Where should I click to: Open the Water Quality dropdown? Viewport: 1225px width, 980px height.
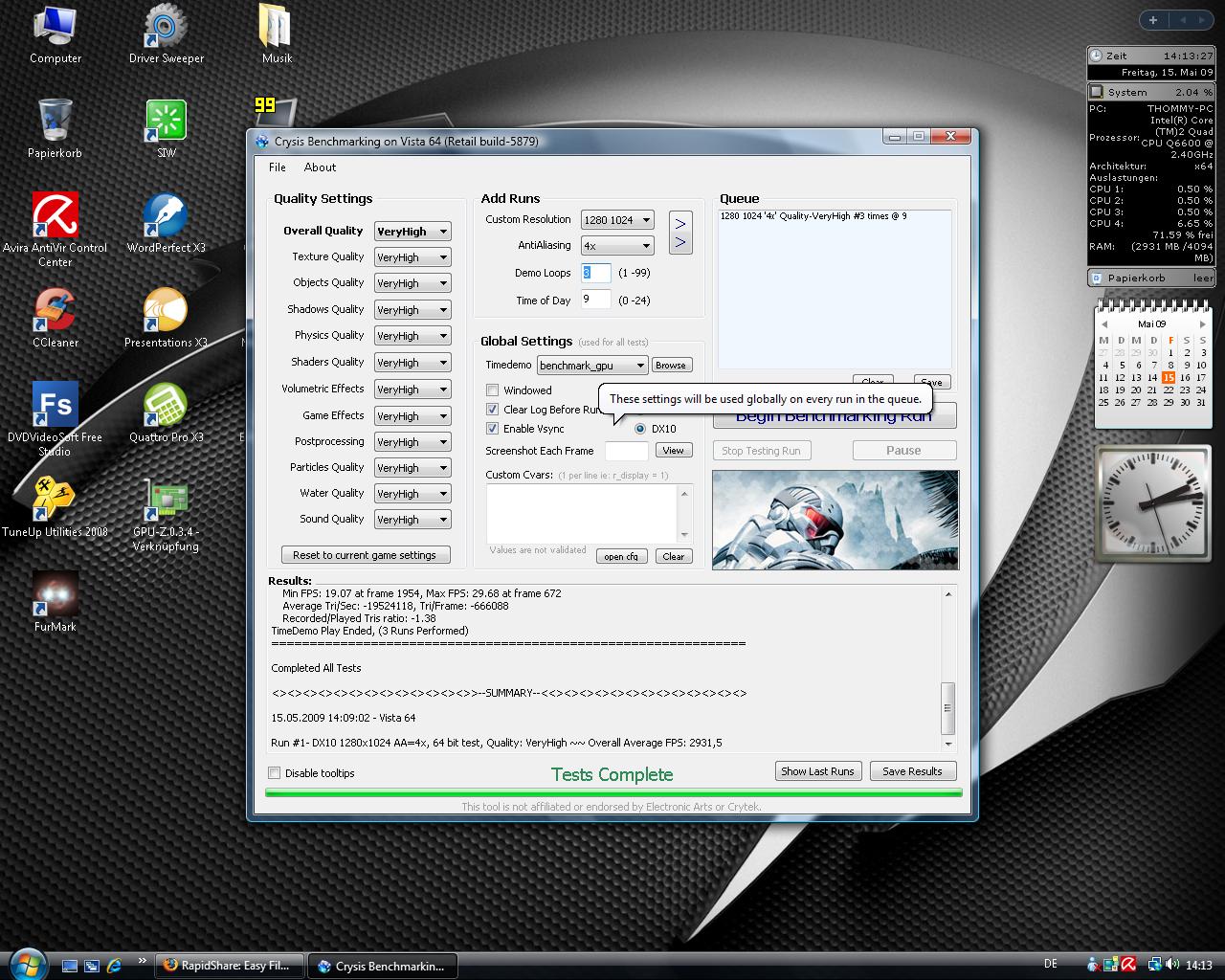(x=412, y=493)
